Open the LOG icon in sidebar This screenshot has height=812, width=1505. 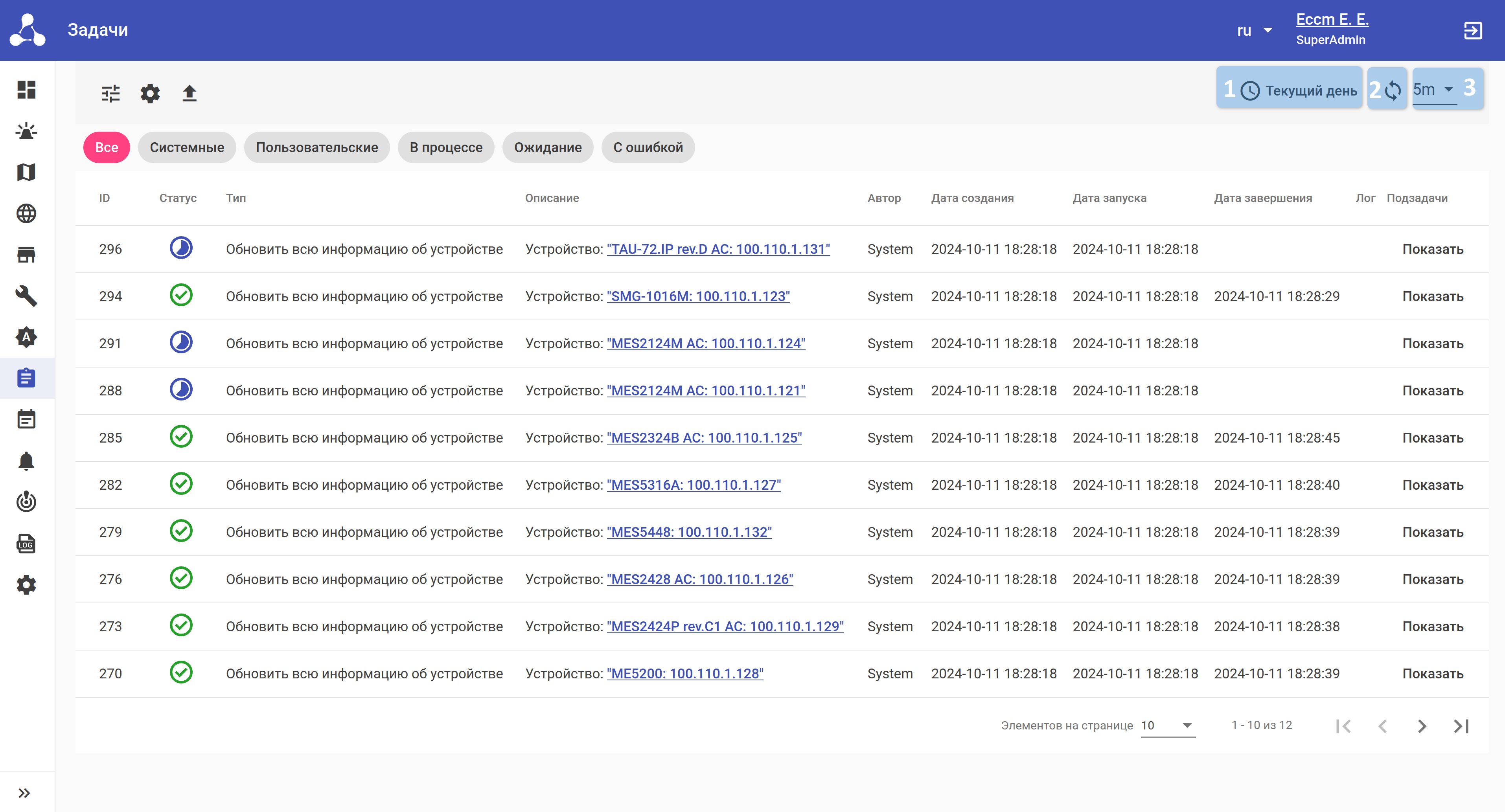26,543
